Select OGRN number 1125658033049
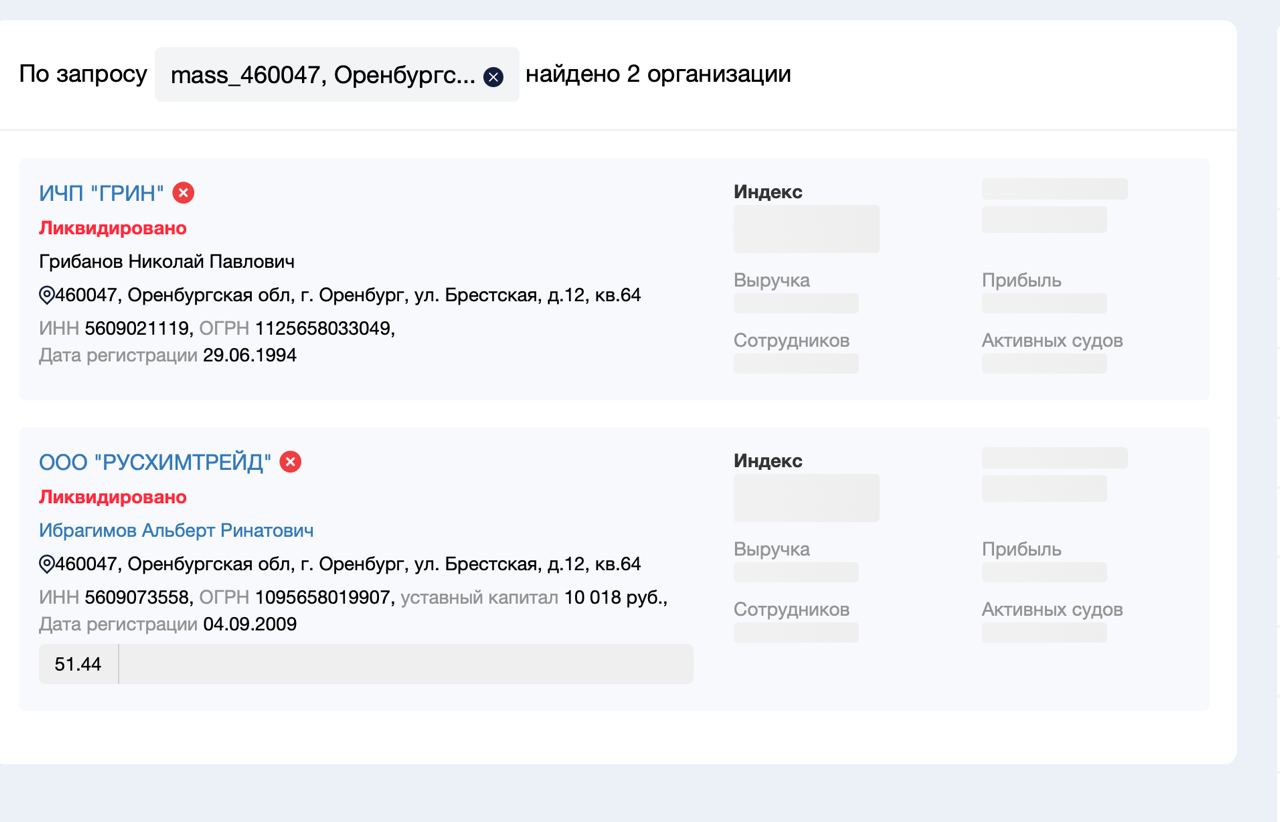This screenshot has width=1280, height=822. [x=324, y=329]
